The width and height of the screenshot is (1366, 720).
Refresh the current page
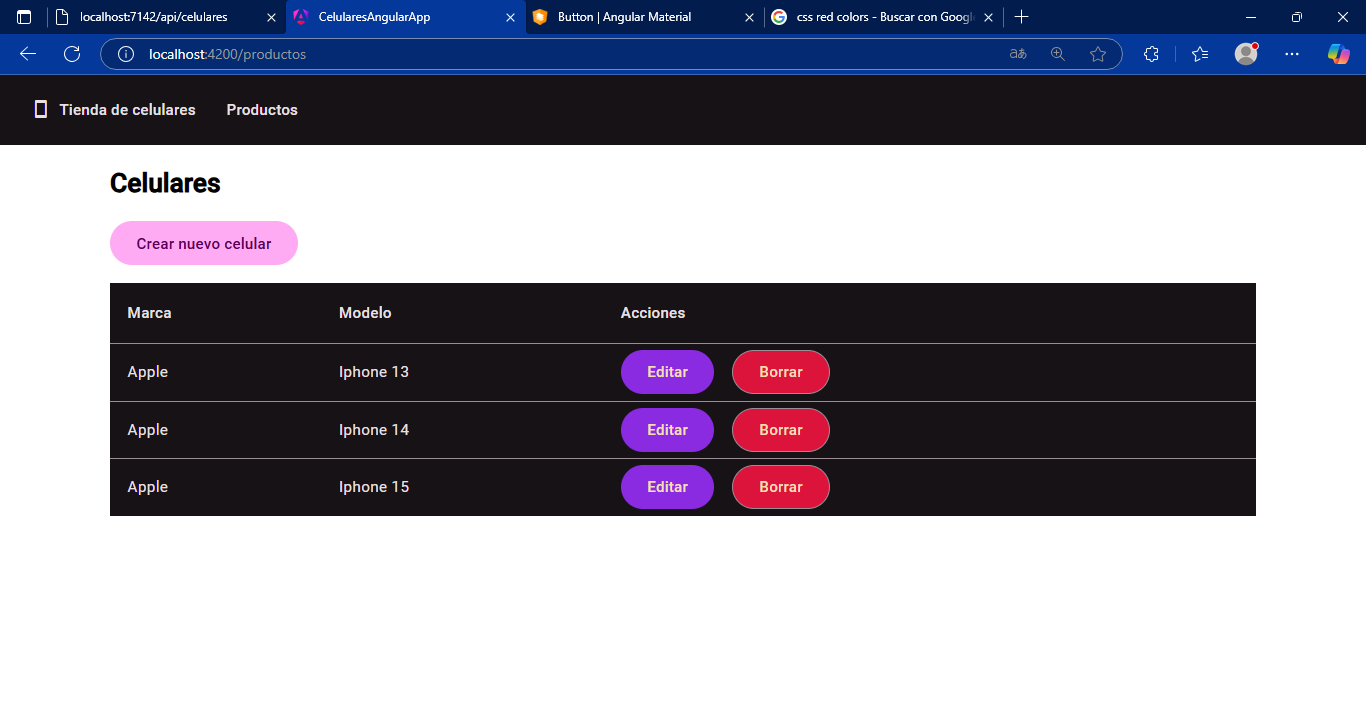click(72, 54)
